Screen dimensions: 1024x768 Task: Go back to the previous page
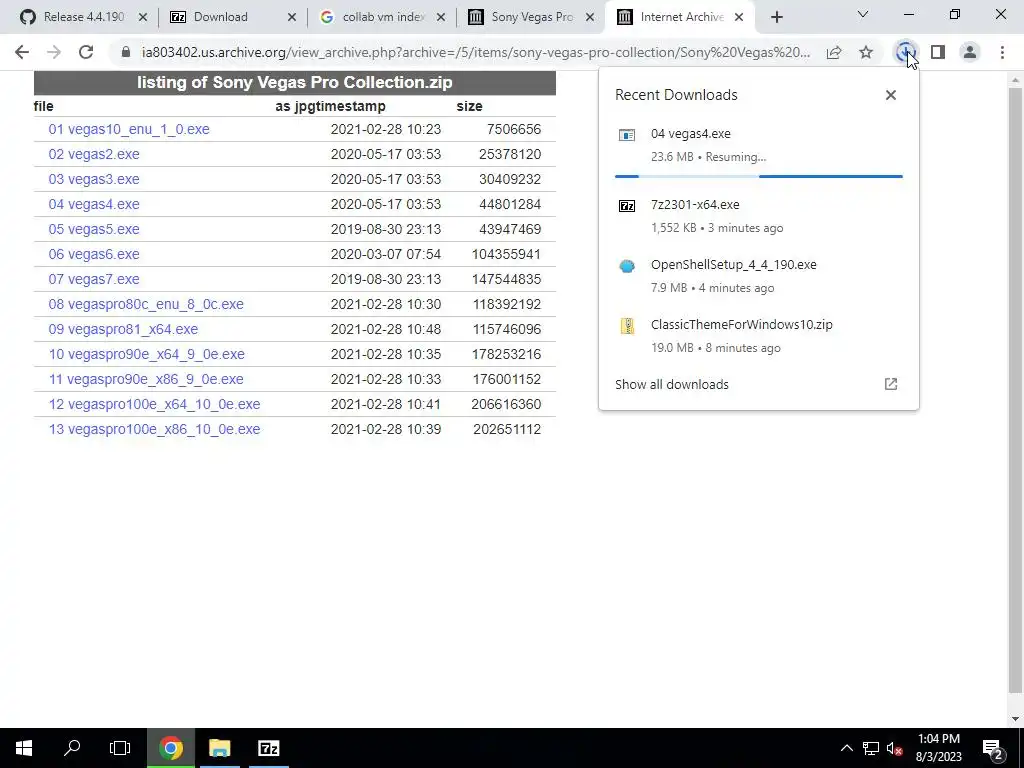coord(22,52)
